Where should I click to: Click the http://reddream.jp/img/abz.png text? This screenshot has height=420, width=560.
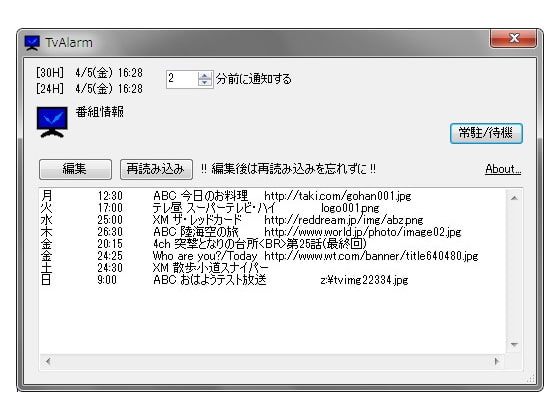point(344,220)
